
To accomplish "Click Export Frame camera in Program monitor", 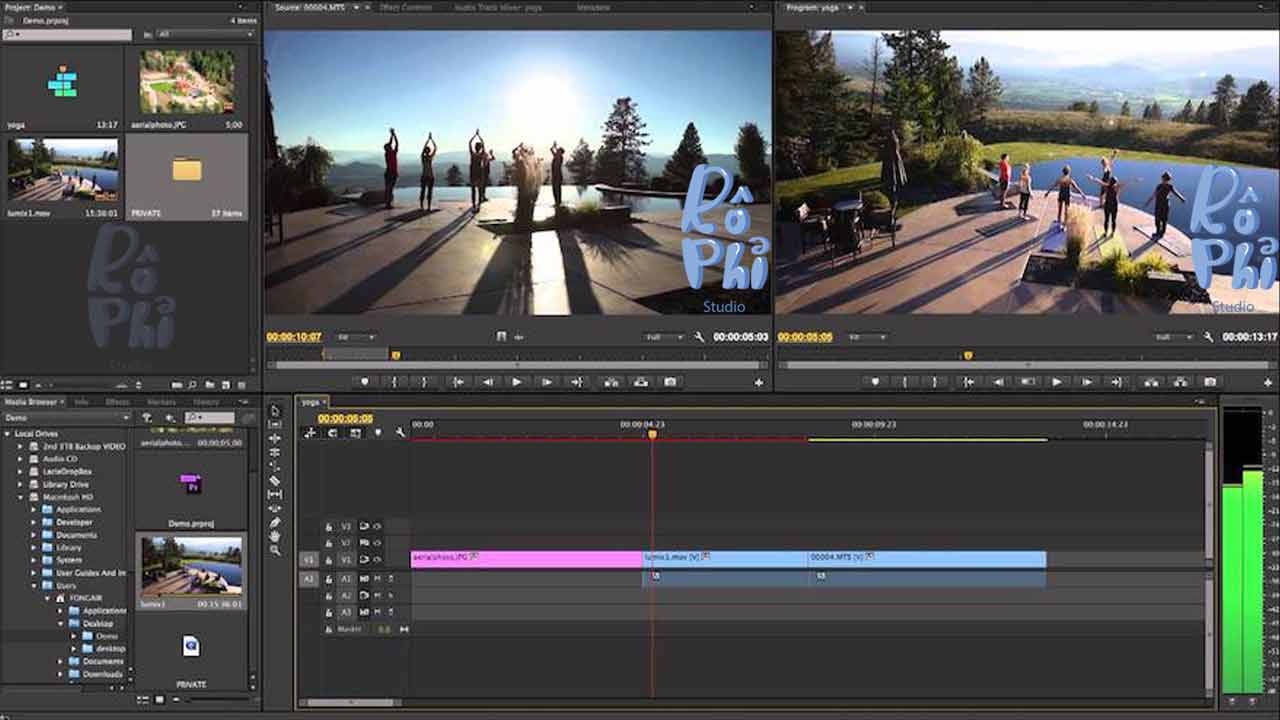I will pos(1210,382).
